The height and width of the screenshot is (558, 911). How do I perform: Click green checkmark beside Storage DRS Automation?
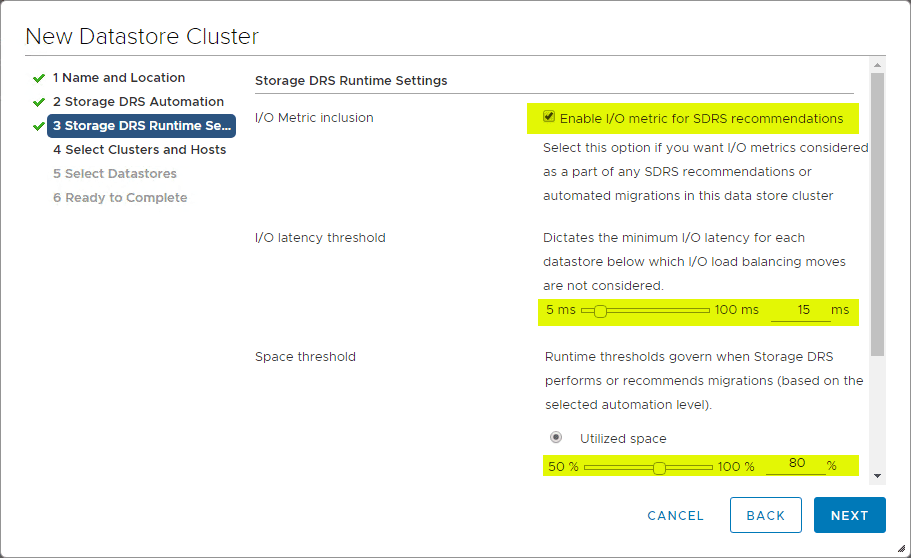tap(39, 102)
